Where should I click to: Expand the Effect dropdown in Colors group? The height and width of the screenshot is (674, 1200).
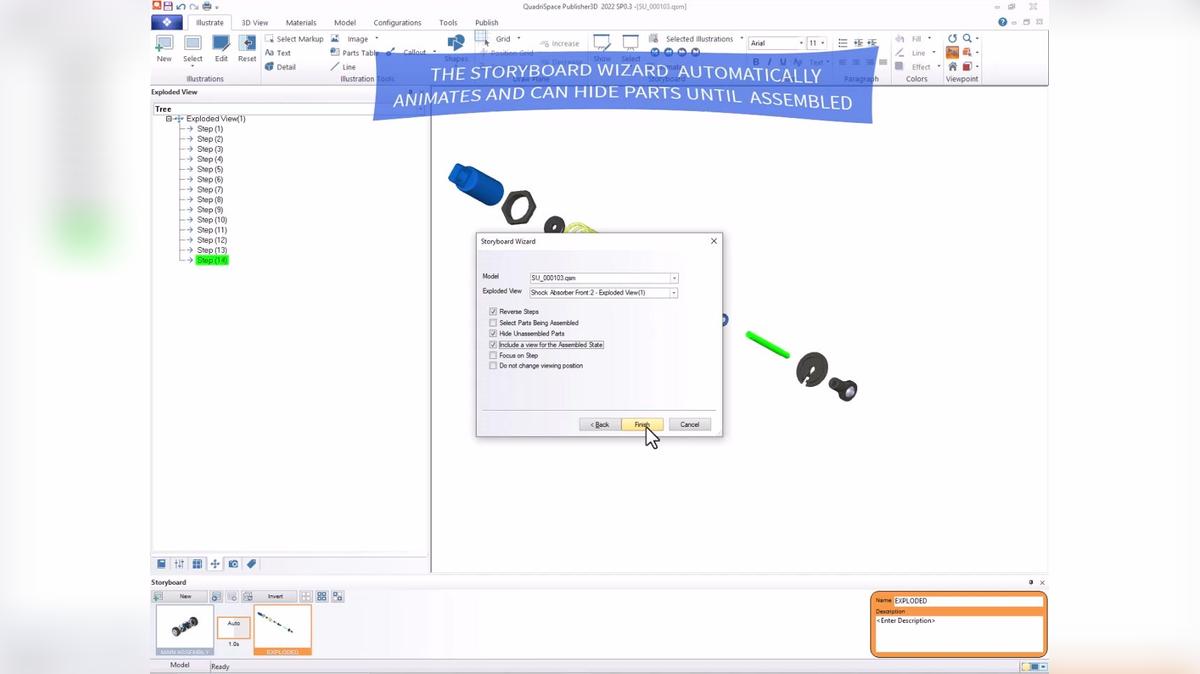(x=939, y=67)
